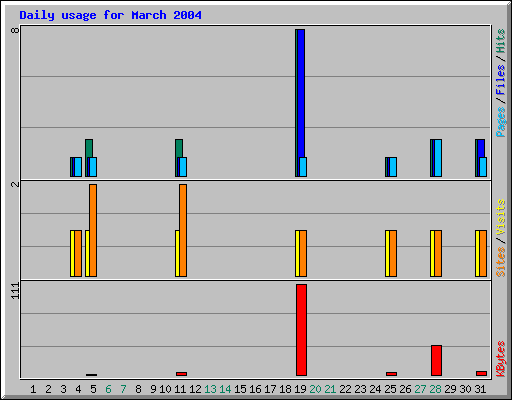Click the small red KBytes bar on day 31

(481, 373)
